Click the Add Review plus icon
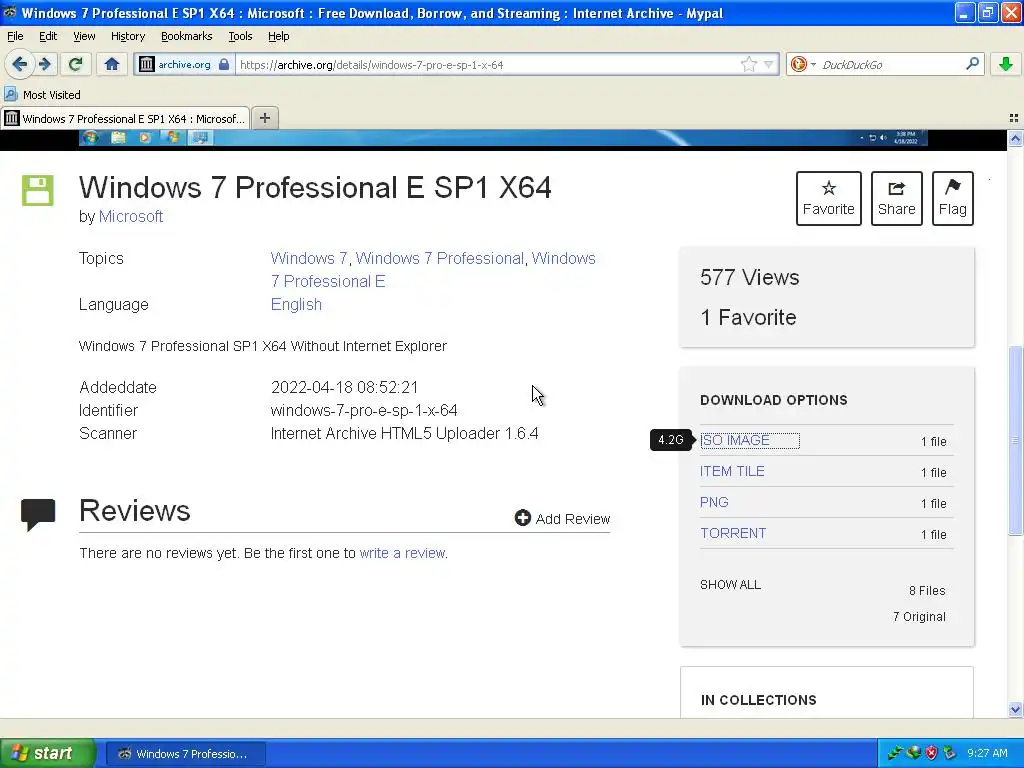 522,518
